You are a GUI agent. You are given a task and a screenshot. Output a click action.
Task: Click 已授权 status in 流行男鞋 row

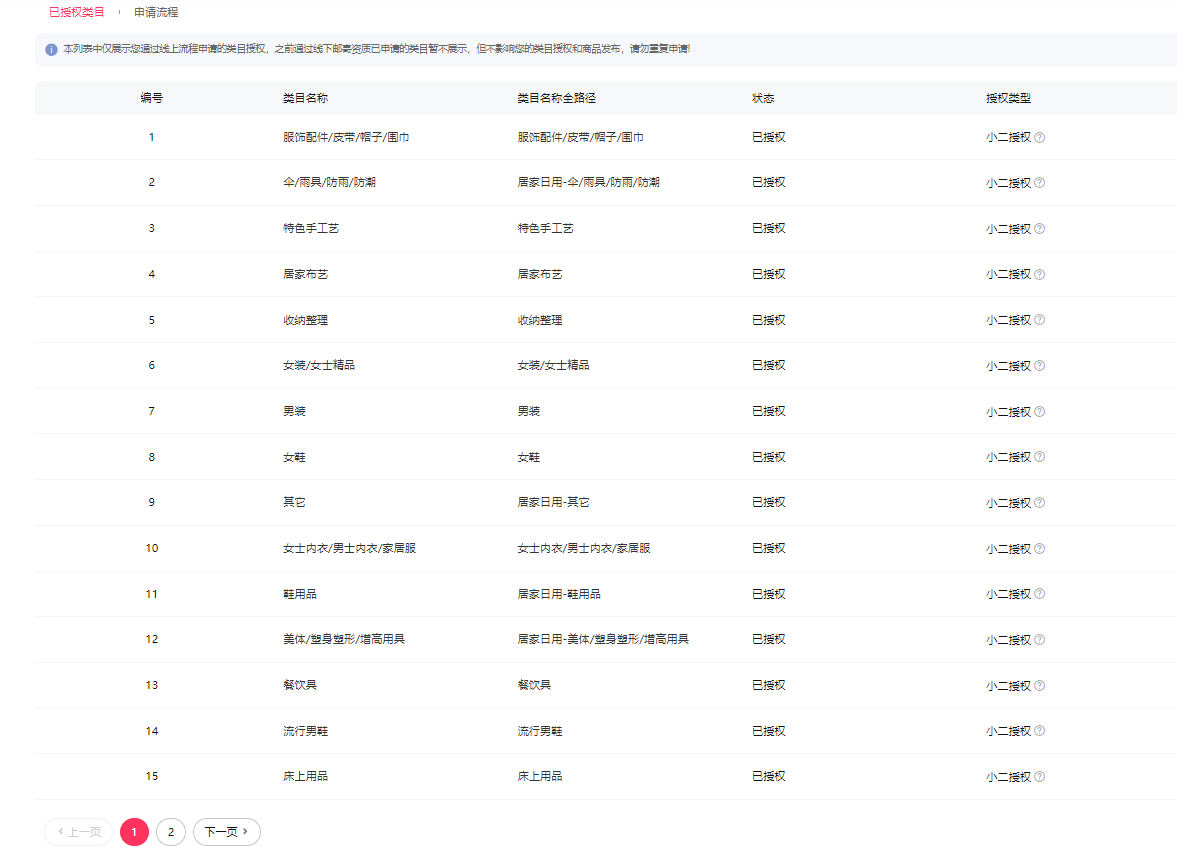(x=768, y=731)
